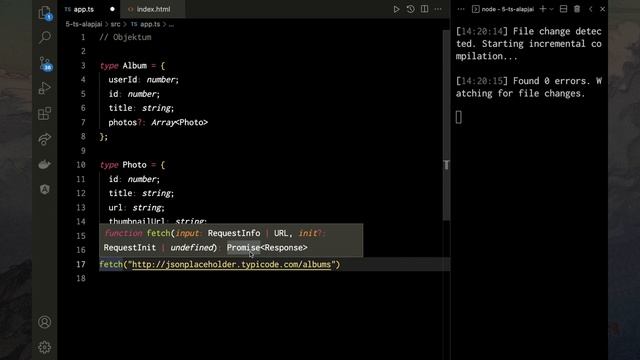
Task: Open the Manage gear icon
Action: point(44,347)
